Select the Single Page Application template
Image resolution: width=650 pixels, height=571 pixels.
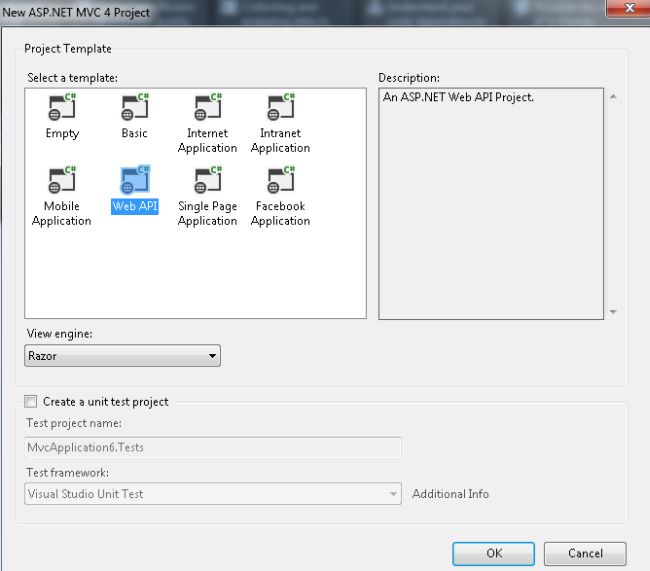208,197
